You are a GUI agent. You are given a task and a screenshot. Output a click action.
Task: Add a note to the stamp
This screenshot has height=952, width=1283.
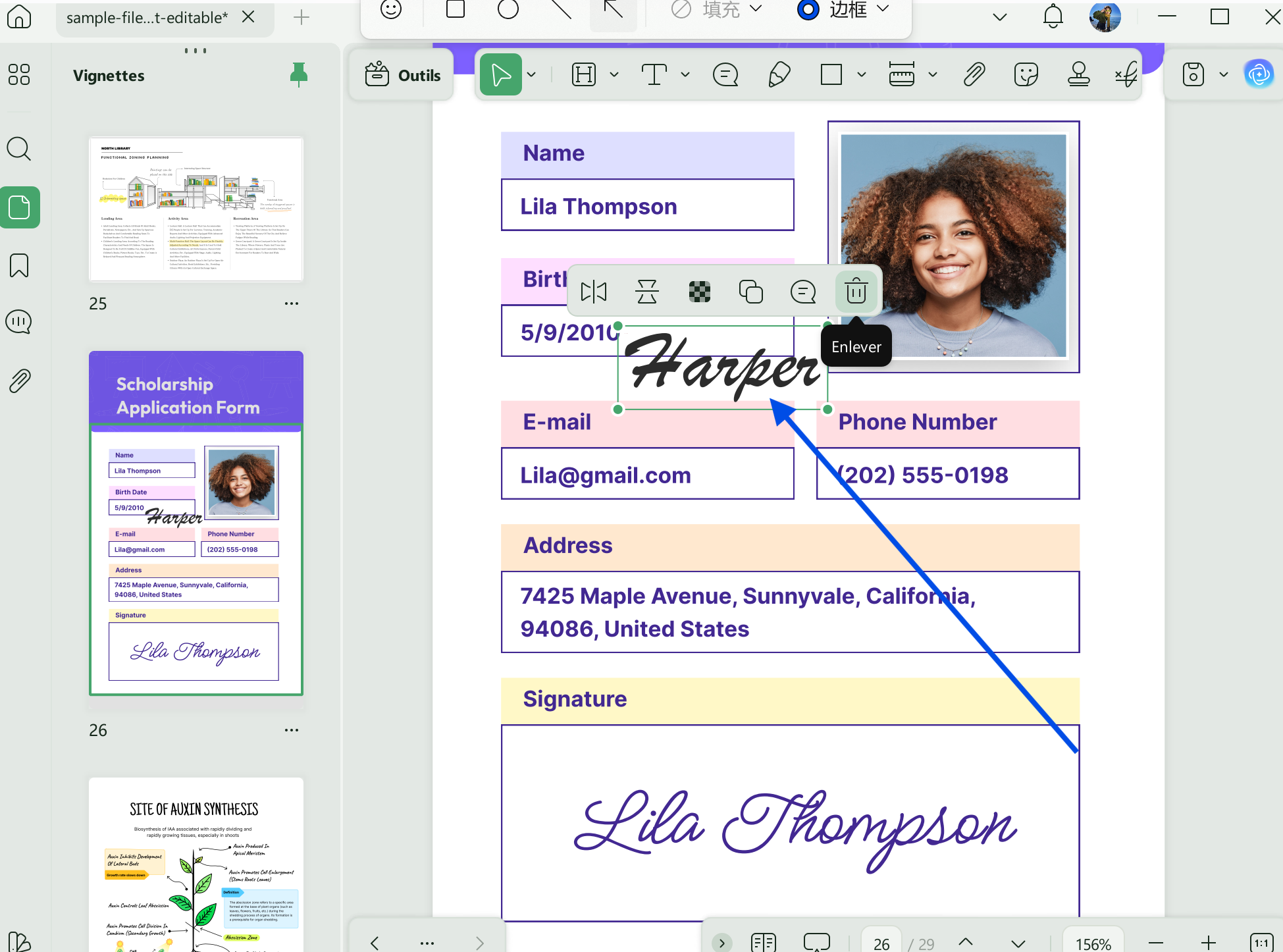(803, 291)
